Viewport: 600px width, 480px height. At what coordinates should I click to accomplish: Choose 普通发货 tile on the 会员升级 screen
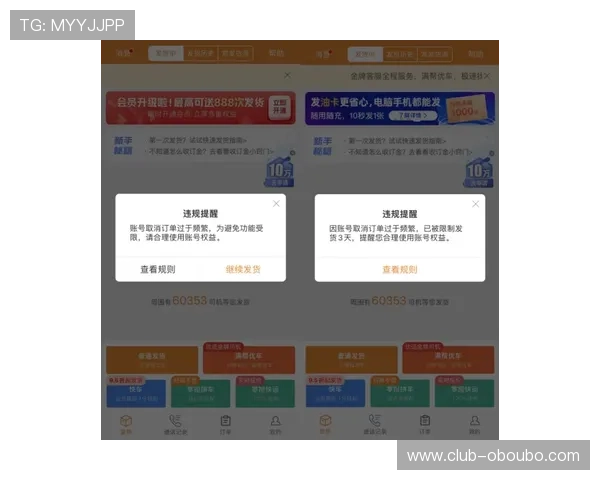coord(152,360)
